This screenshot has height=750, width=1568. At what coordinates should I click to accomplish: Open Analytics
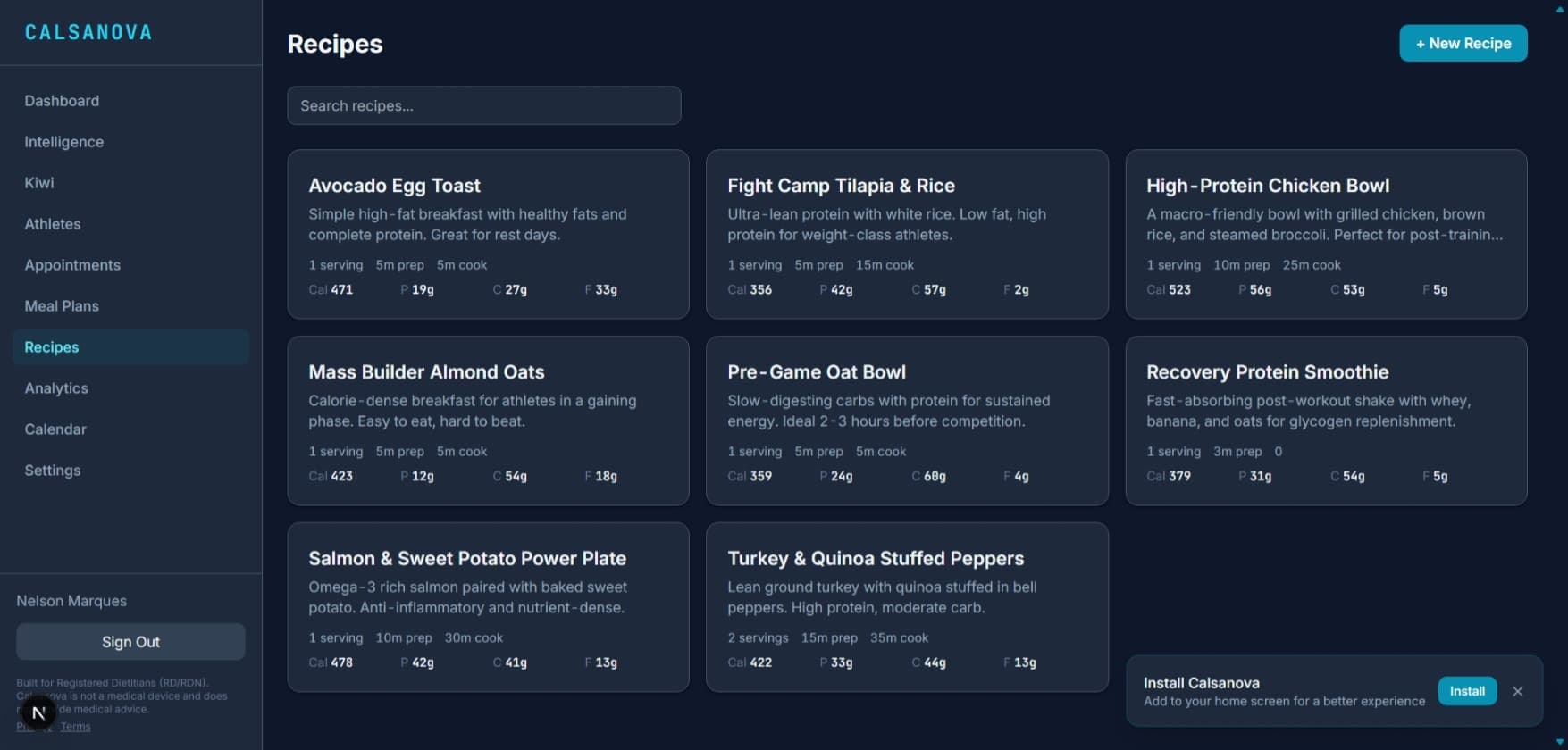pos(55,387)
